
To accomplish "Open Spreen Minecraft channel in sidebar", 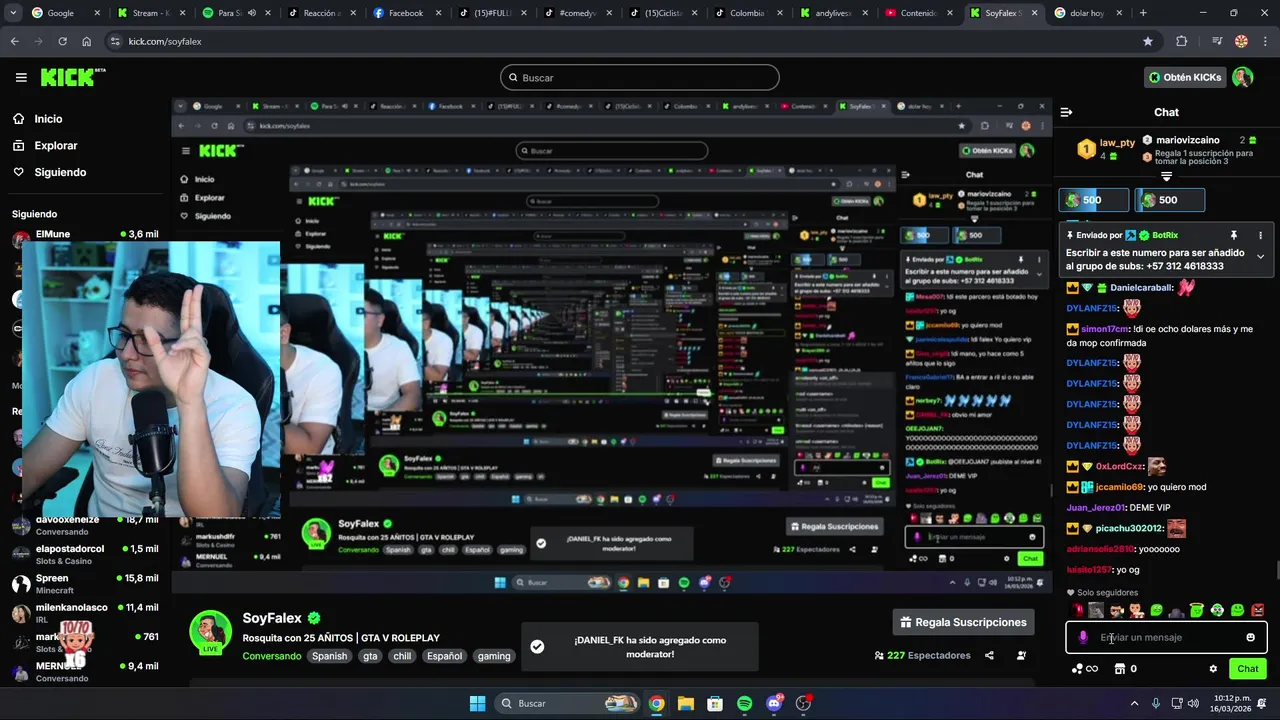I will [x=85, y=584].
